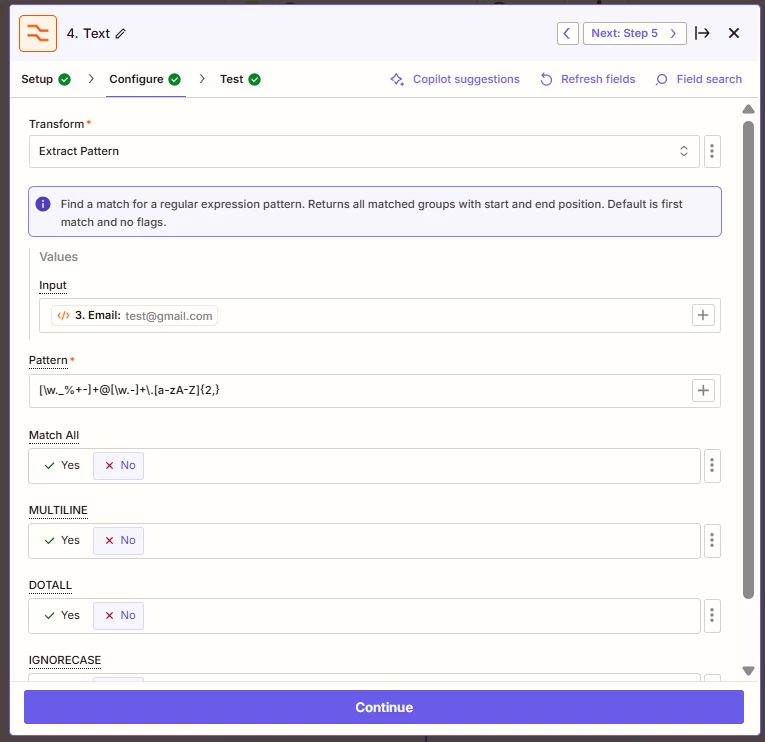Click the Continue button

(384, 707)
